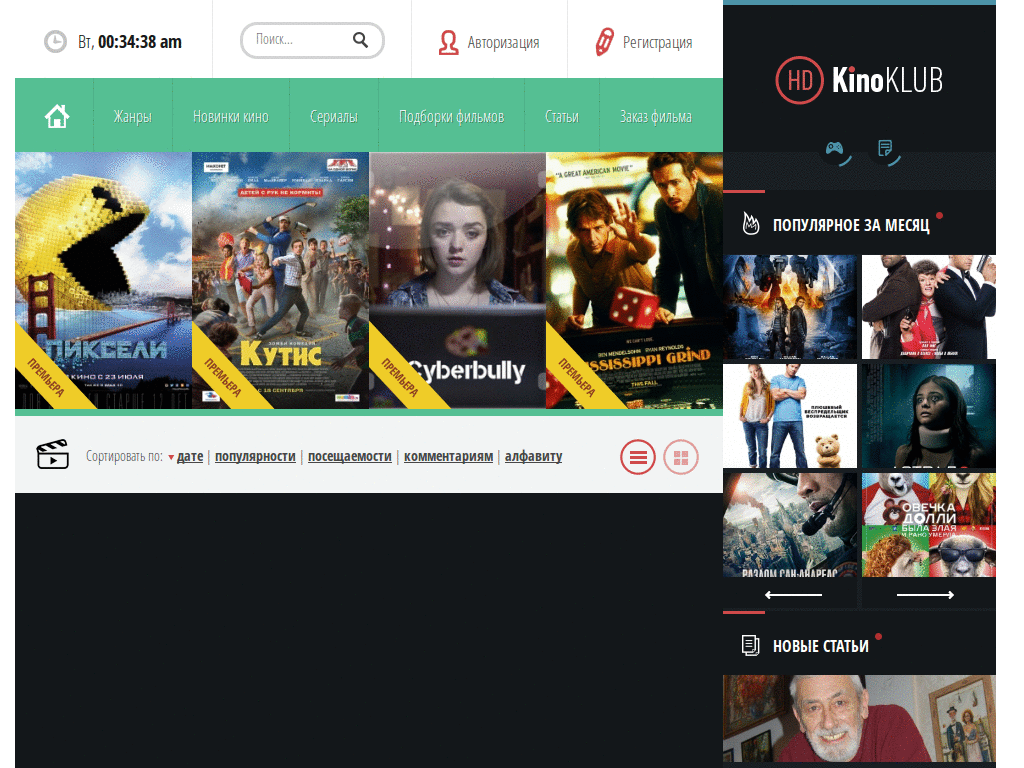Click the HD circle logo
This screenshot has width=1024, height=768.
tap(799, 80)
